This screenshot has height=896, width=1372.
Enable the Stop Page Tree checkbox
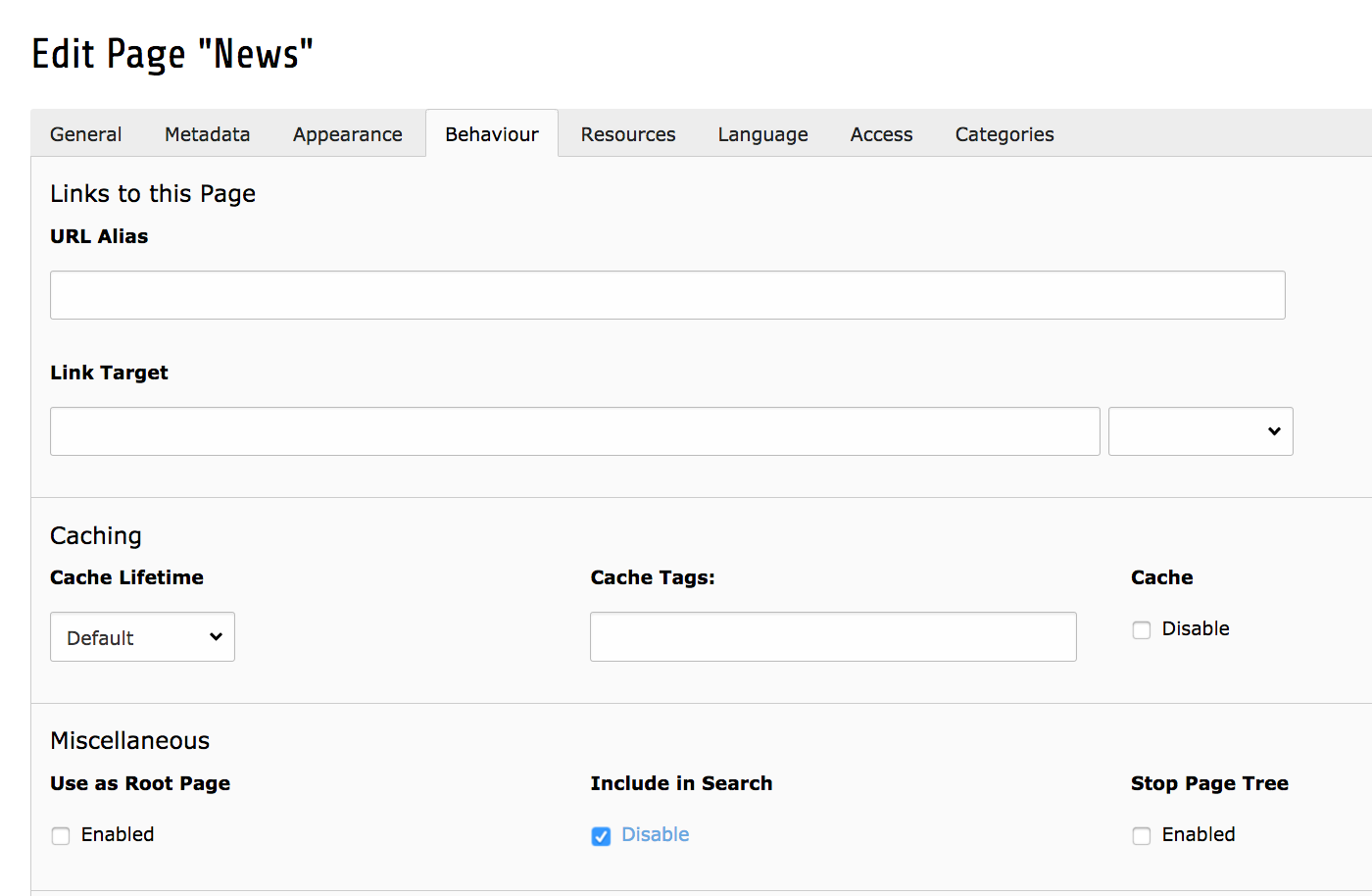click(x=1142, y=836)
